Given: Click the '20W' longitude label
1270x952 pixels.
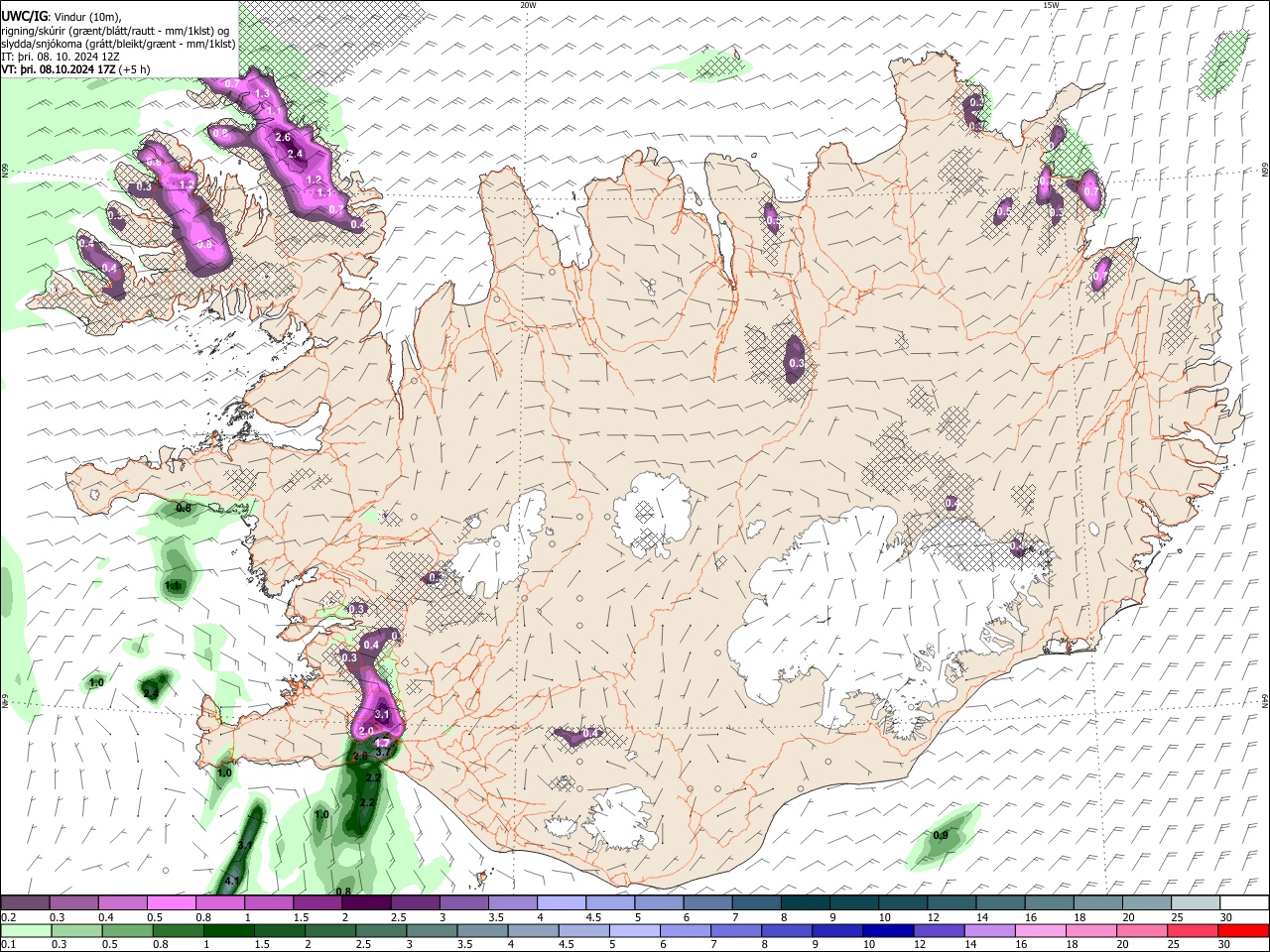Looking at the screenshot, I should [x=529, y=5].
